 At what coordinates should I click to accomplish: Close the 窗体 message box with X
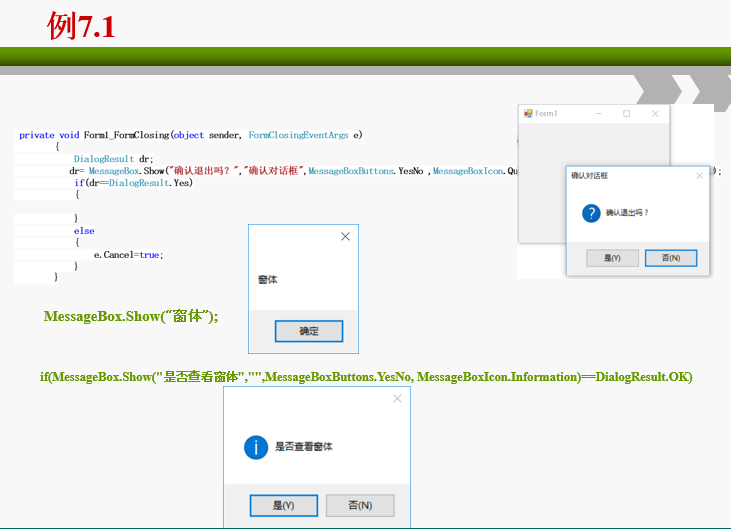click(x=345, y=237)
